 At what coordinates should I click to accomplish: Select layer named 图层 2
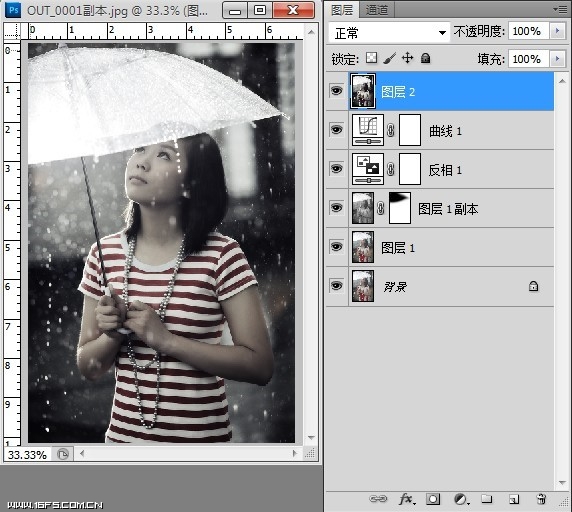pos(398,92)
